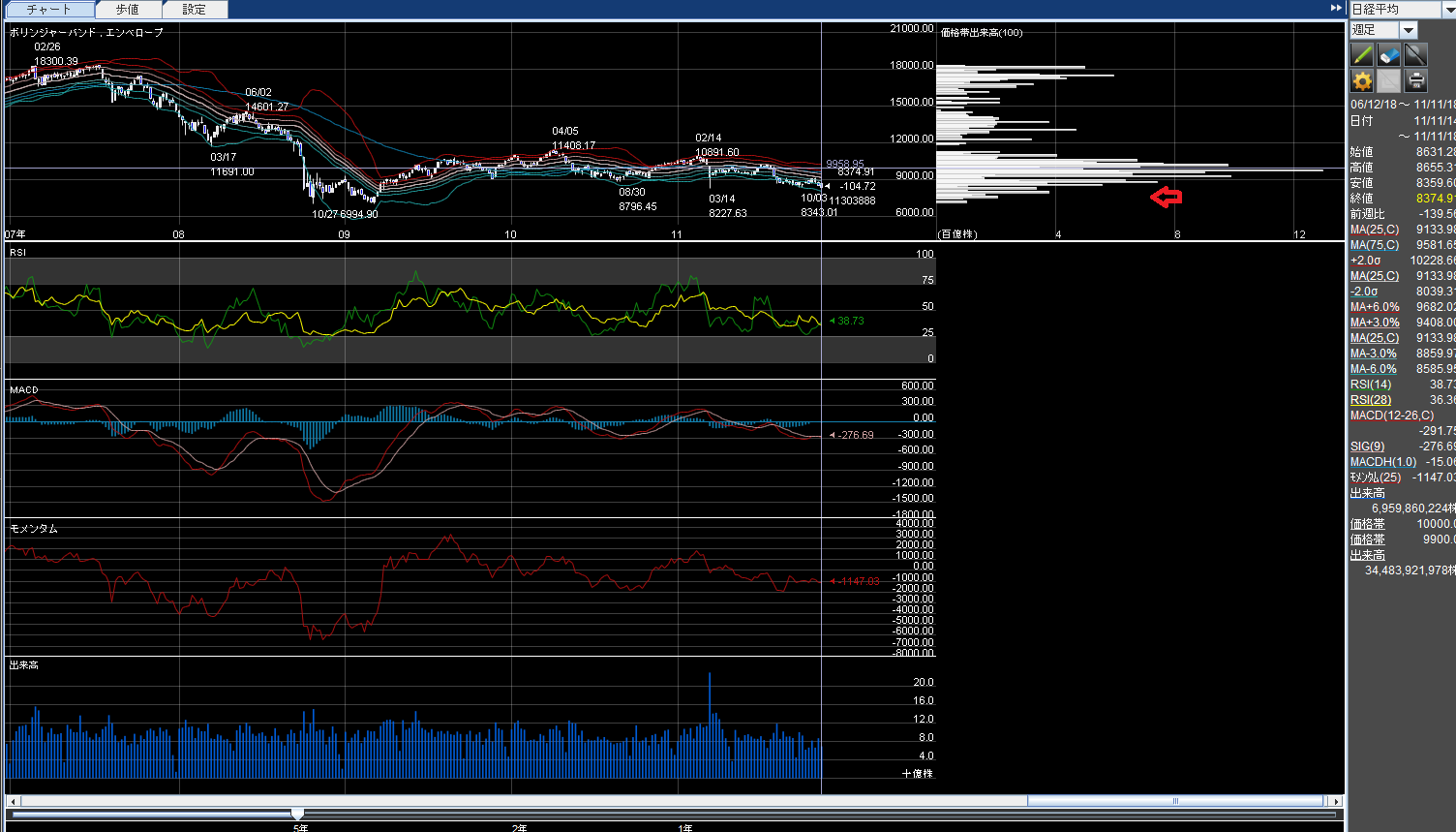Image resolution: width=1456 pixels, height=832 pixels.
Task: Click the right arrow of the horizontal scrollbar
Action: point(1336,801)
